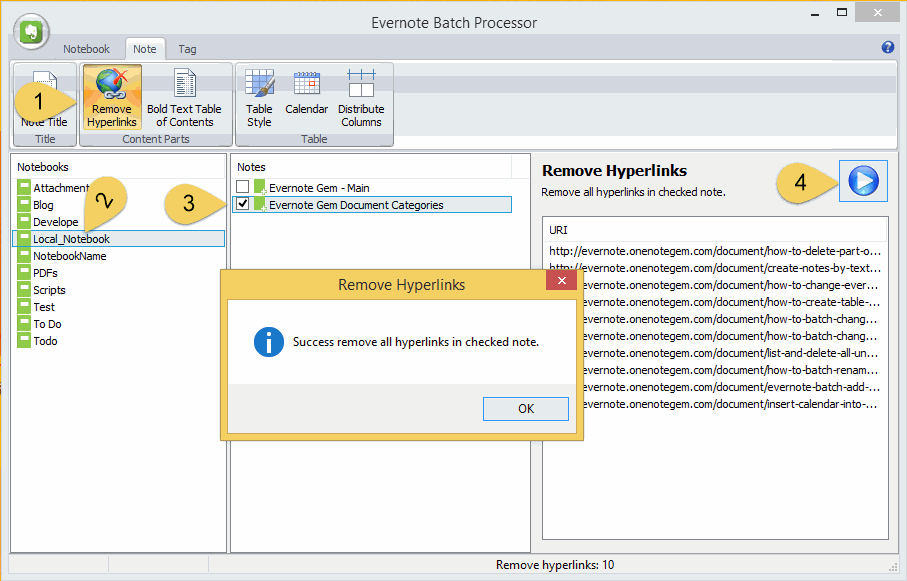Minimize the Evernote Batch Processor window

tap(815, 12)
